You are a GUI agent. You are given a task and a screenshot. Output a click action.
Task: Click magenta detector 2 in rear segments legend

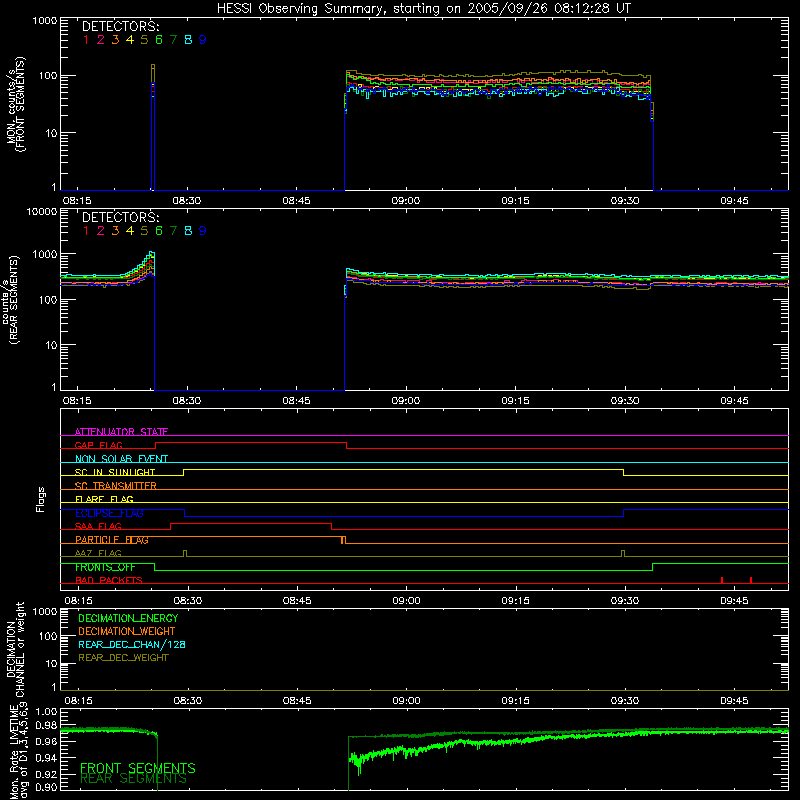tap(101, 231)
